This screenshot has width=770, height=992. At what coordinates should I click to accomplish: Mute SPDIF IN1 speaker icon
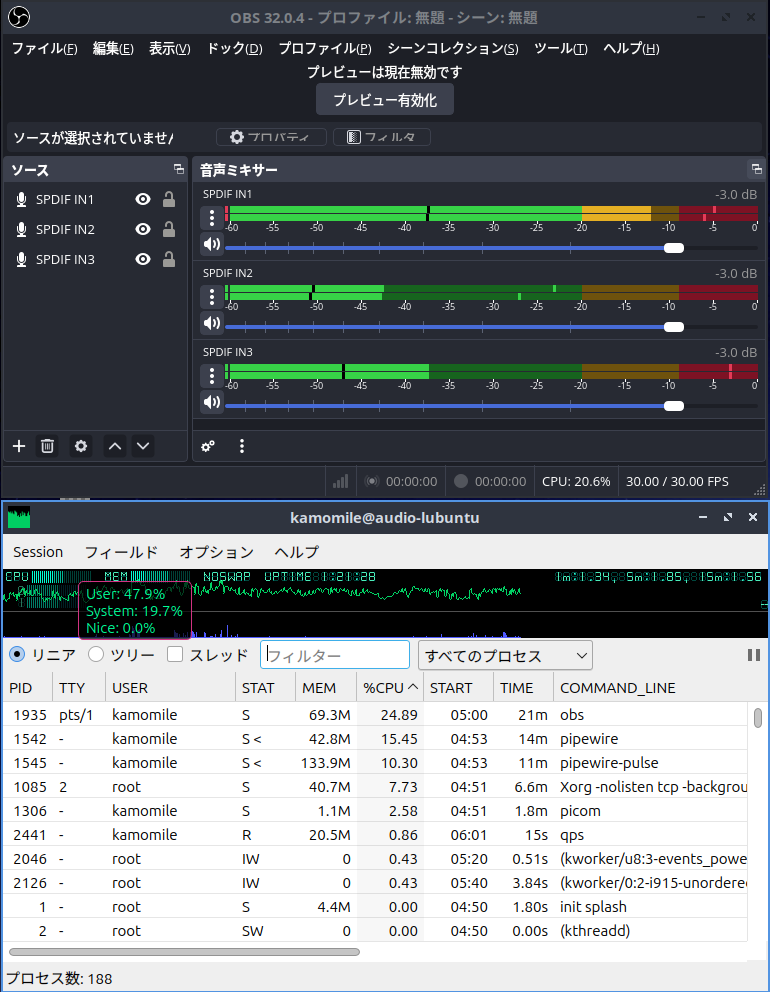(x=211, y=244)
